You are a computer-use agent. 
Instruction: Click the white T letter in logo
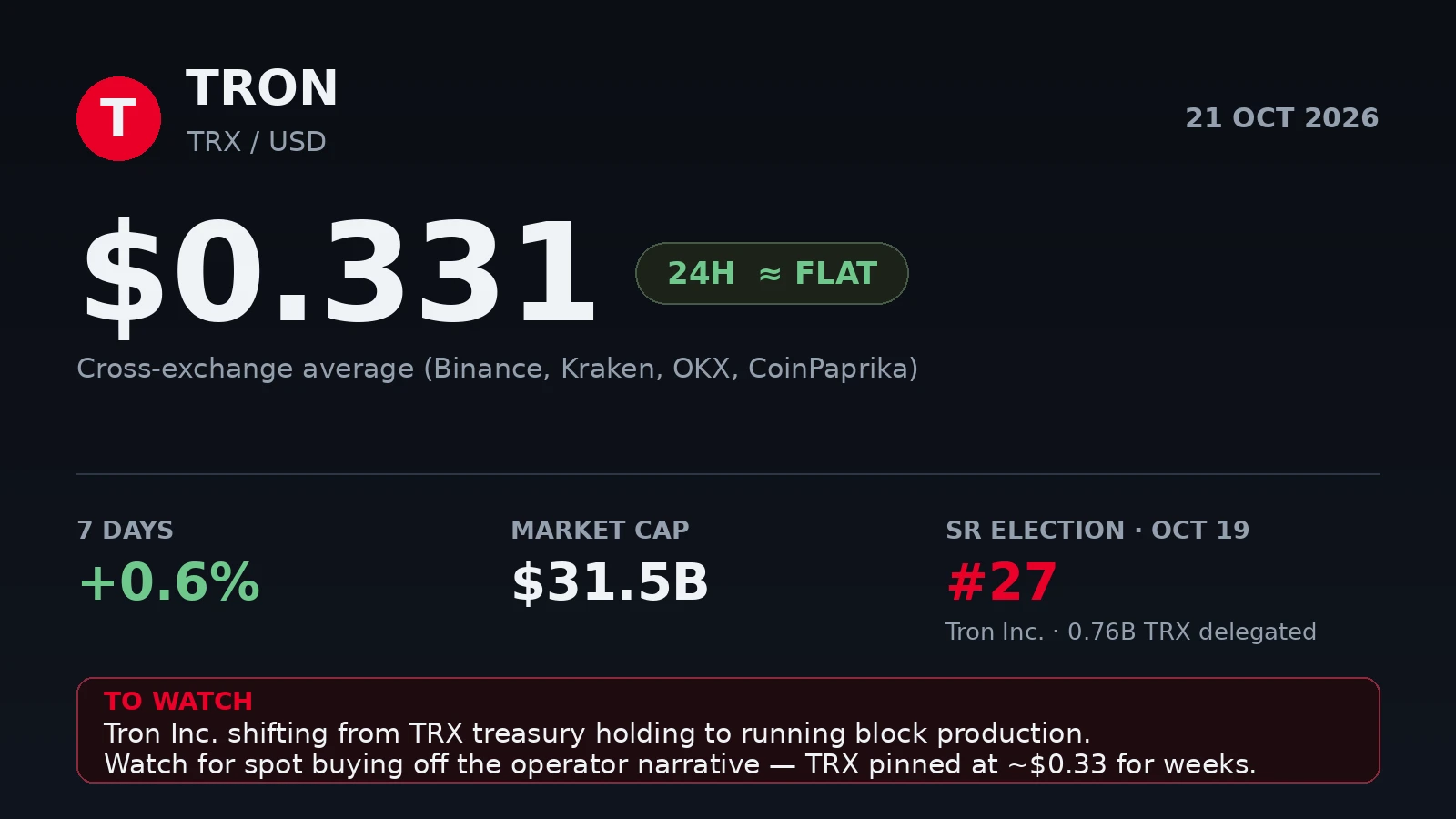pos(118,118)
